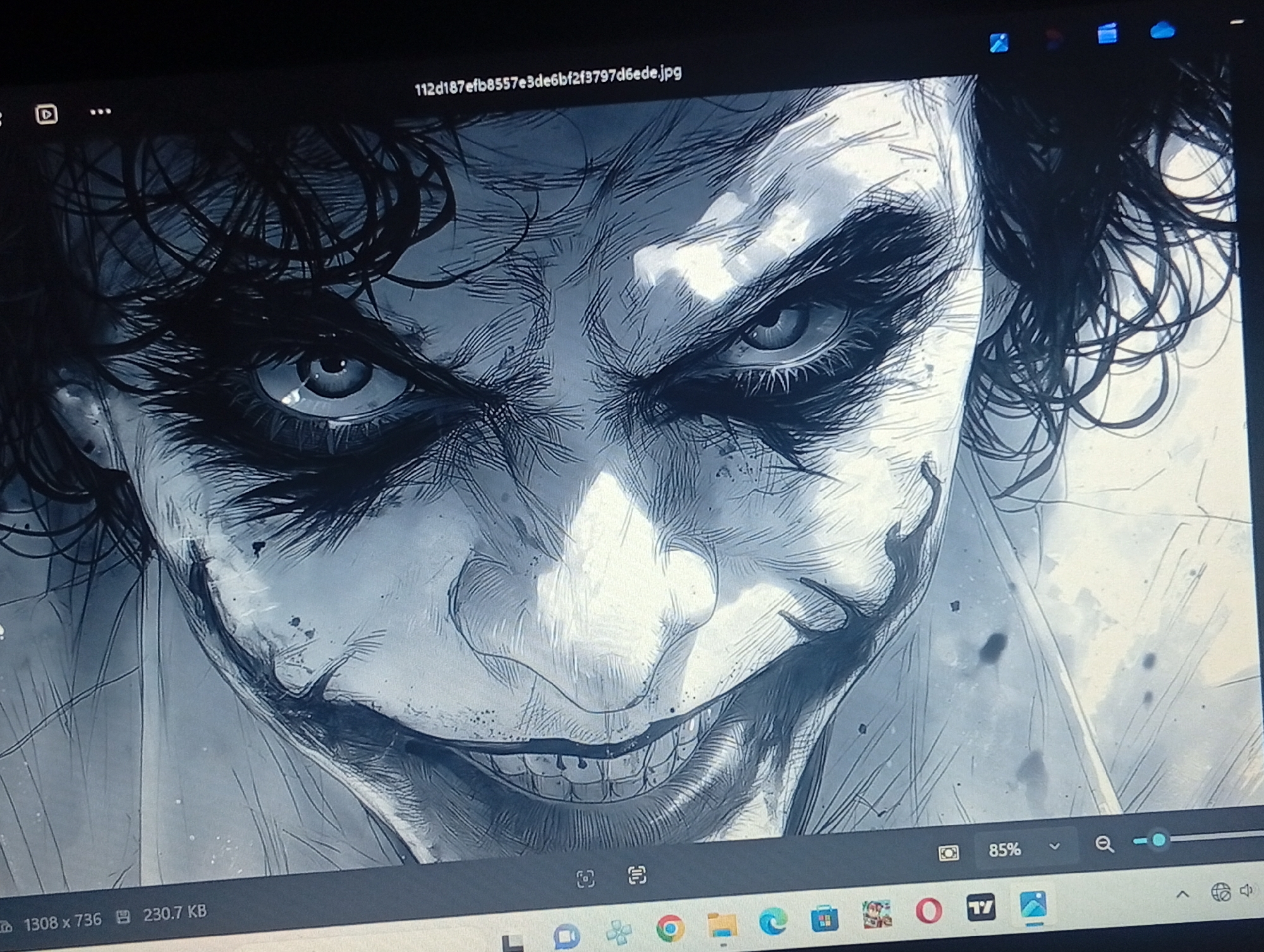Open Microsoft Edge from the taskbar
This screenshot has height=952, width=1264.
772,921
